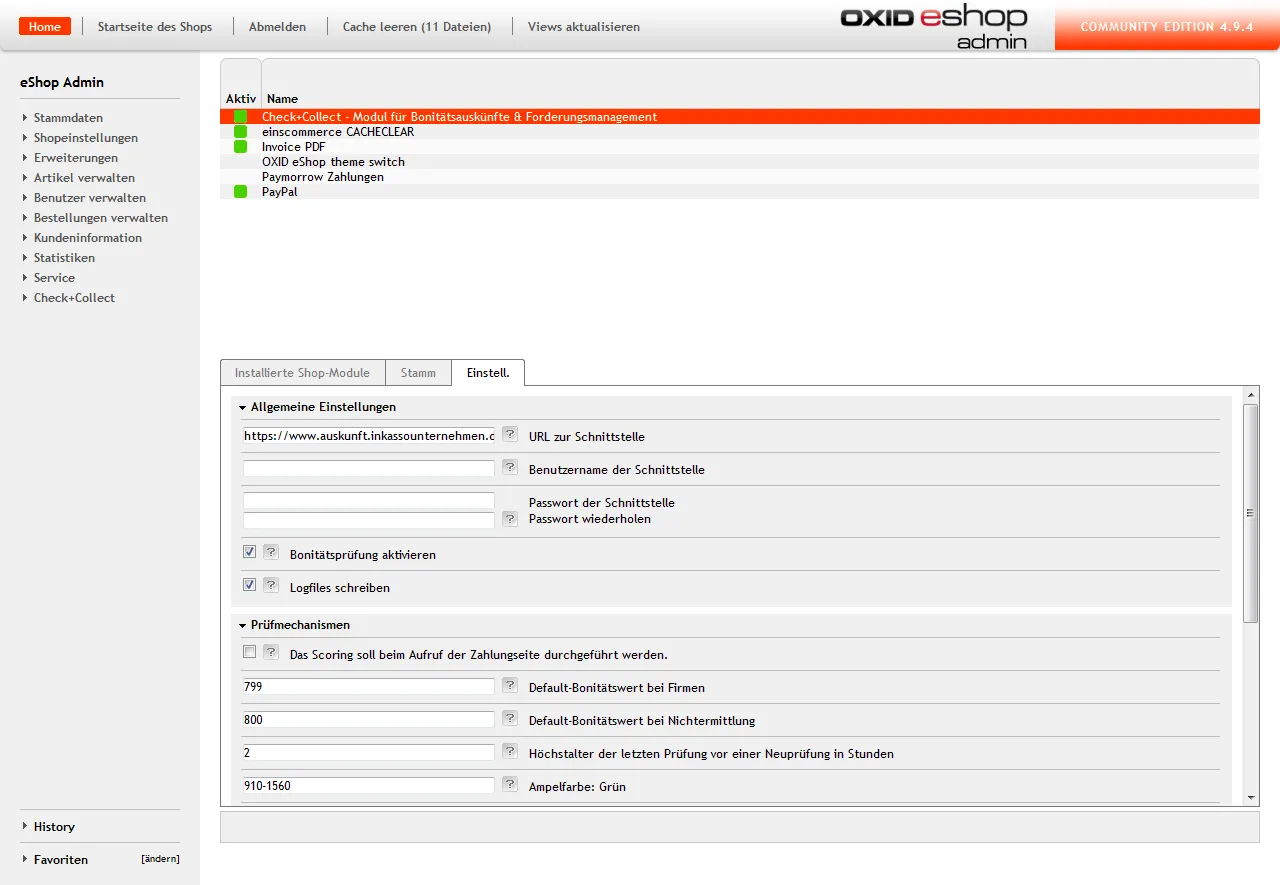
Task: Click help icon for Default-Bonitätswert bei Firmen
Action: (510, 686)
